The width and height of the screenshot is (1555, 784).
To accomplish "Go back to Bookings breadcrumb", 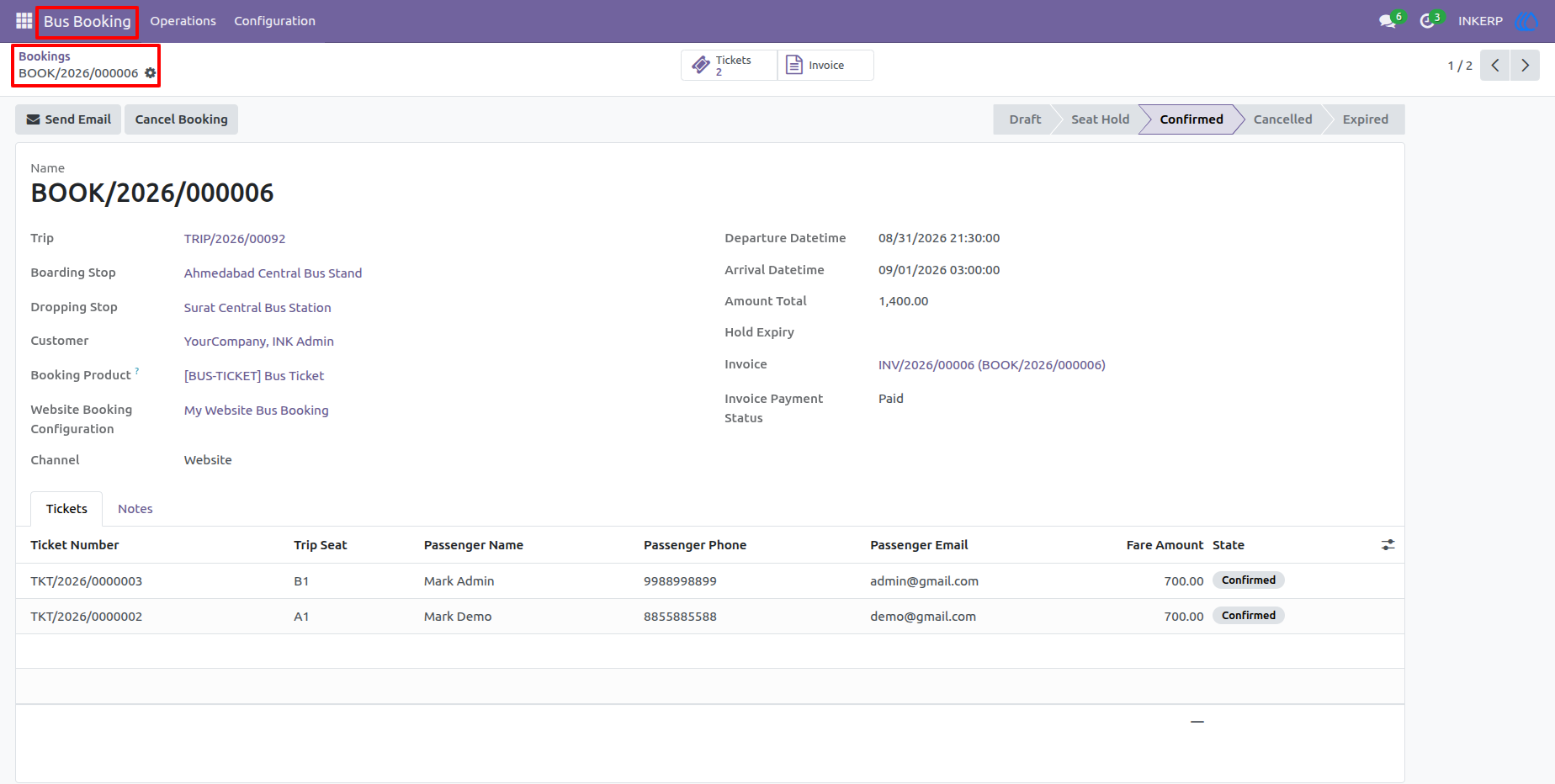I will 45,56.
